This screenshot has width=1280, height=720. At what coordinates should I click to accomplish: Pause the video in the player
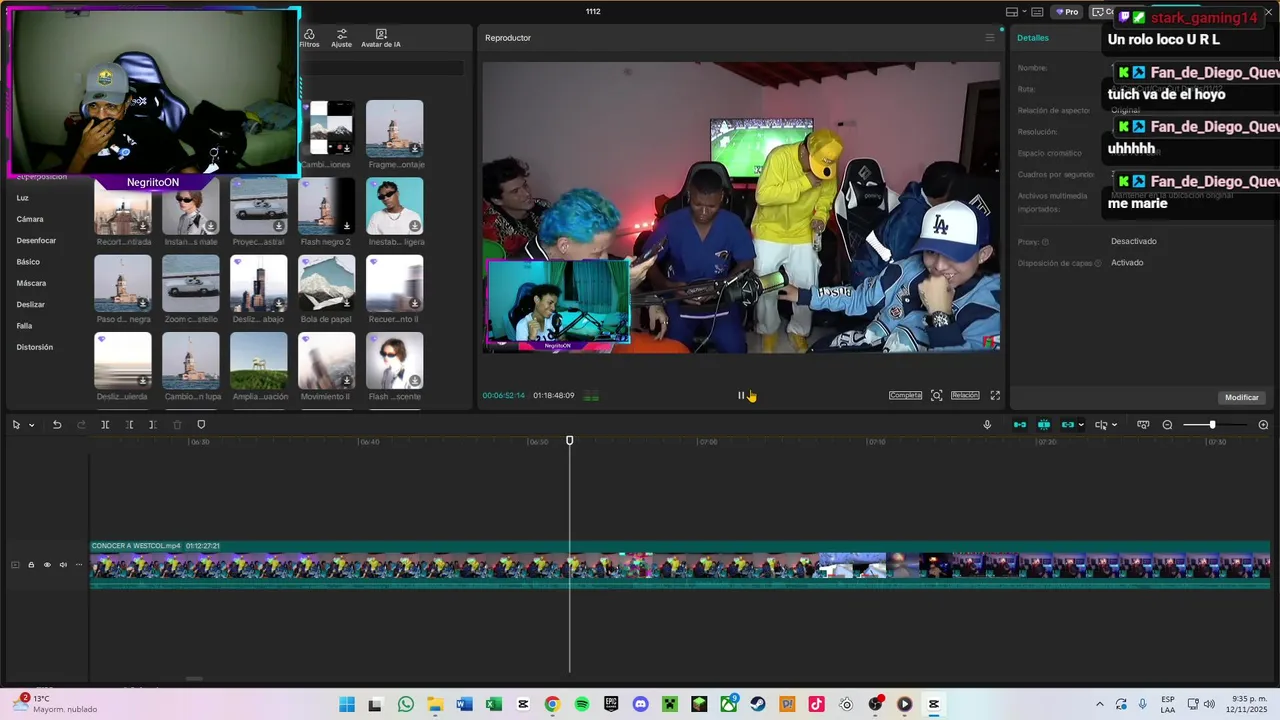pyautogui.click(x=741, y=396)
